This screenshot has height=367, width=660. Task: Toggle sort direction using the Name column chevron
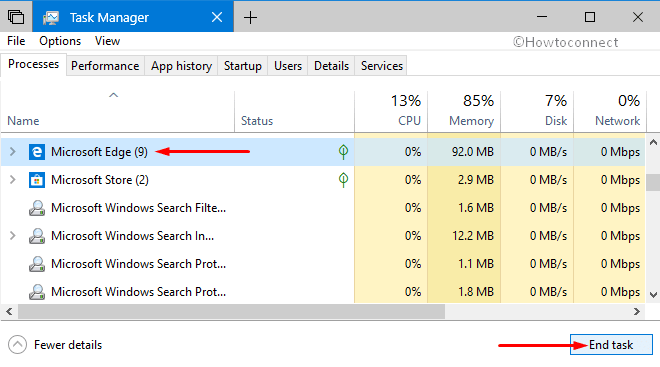tap(114, 95)
